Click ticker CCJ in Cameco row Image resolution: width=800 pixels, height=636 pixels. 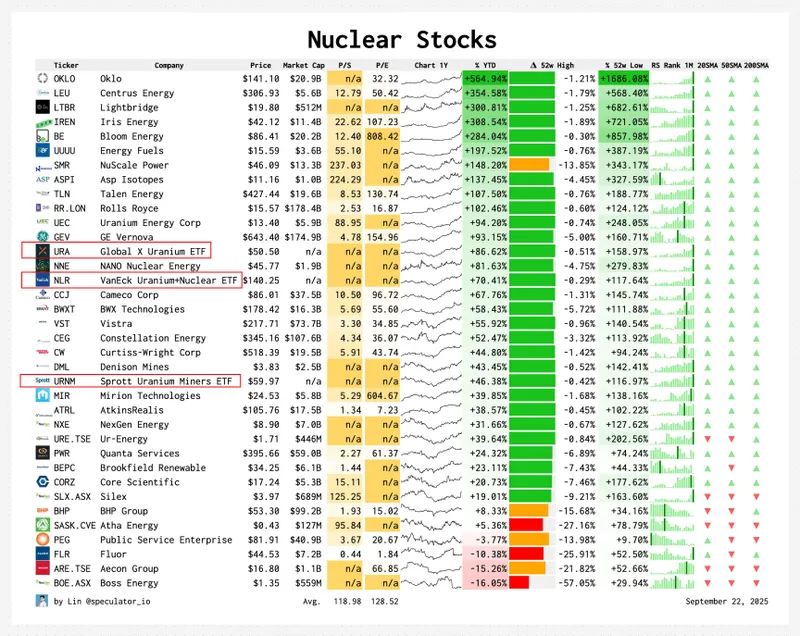(61, 295)
